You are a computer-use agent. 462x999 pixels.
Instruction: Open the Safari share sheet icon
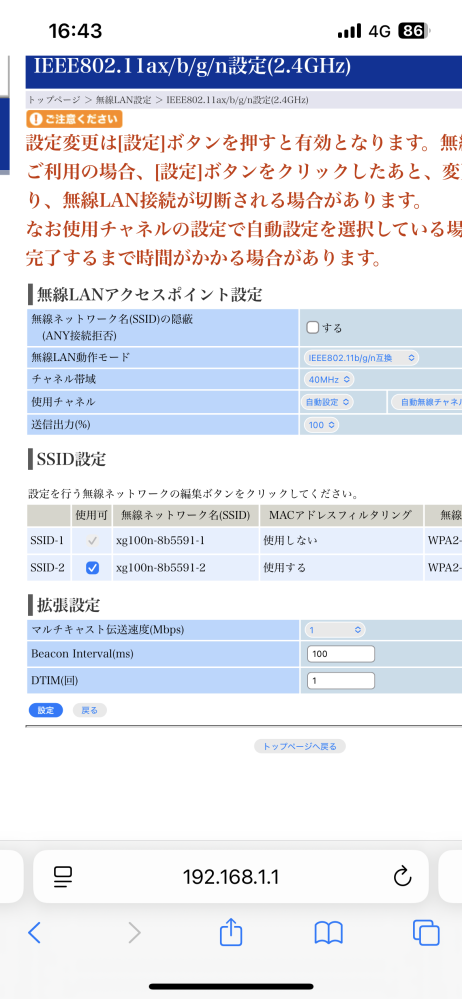[231, 931]
